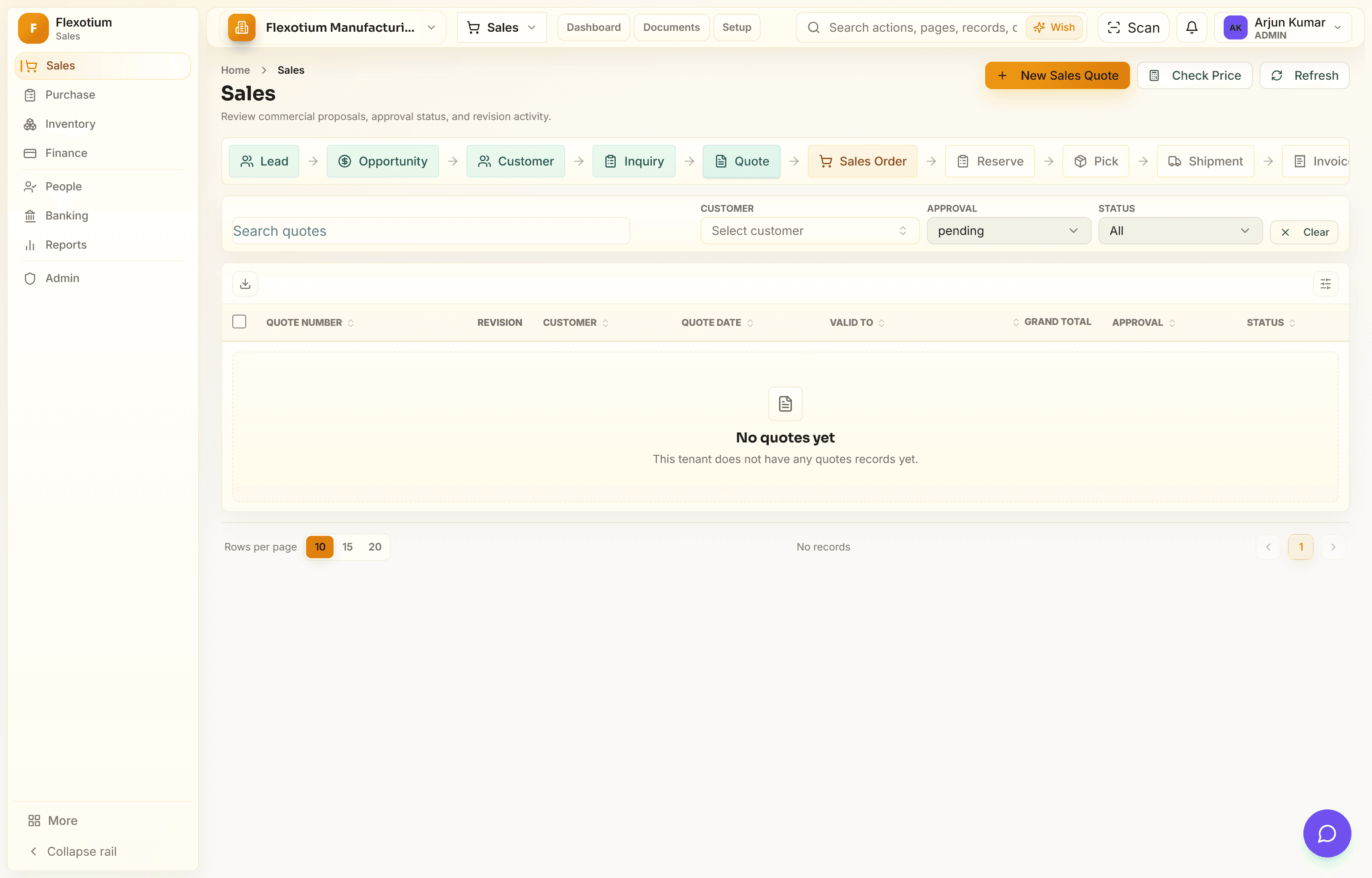Open the Sales item in sidebar
The width and height of the screenshot is (1372, 878).
(x=102, y=66)
